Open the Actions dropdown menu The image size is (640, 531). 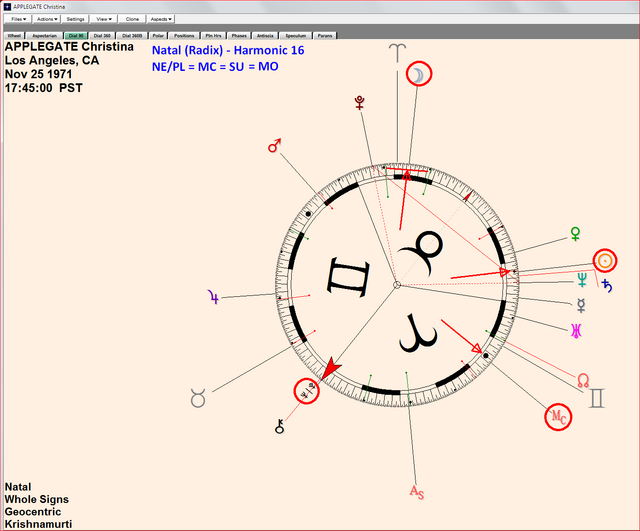coord(47,19)
